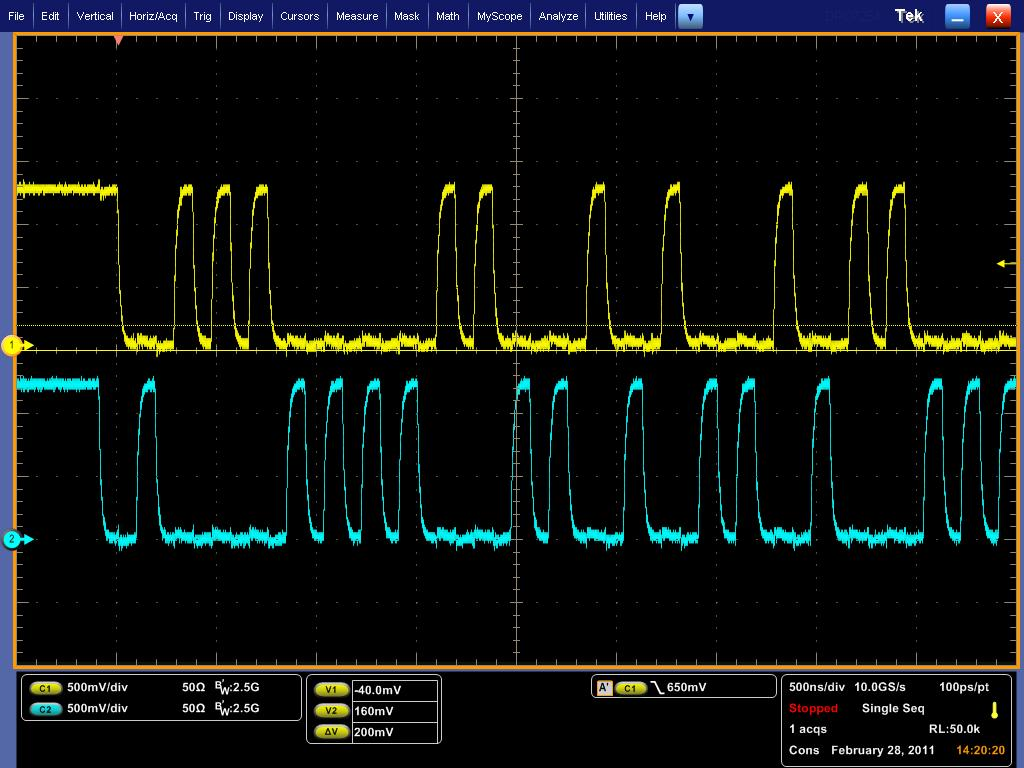Click the V1 cursor badge

[330, 690]
